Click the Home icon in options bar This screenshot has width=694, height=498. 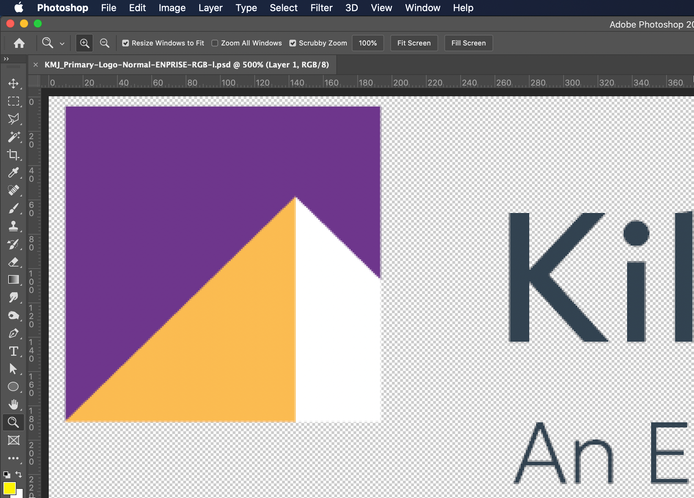click(19, 43)
